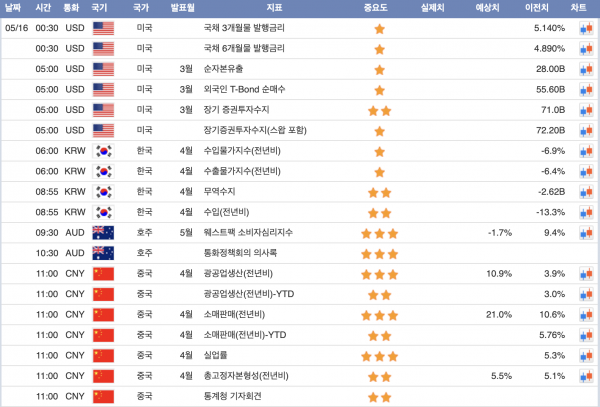Click chart icon in 실업률 row
600x407 pixels.
586,355
